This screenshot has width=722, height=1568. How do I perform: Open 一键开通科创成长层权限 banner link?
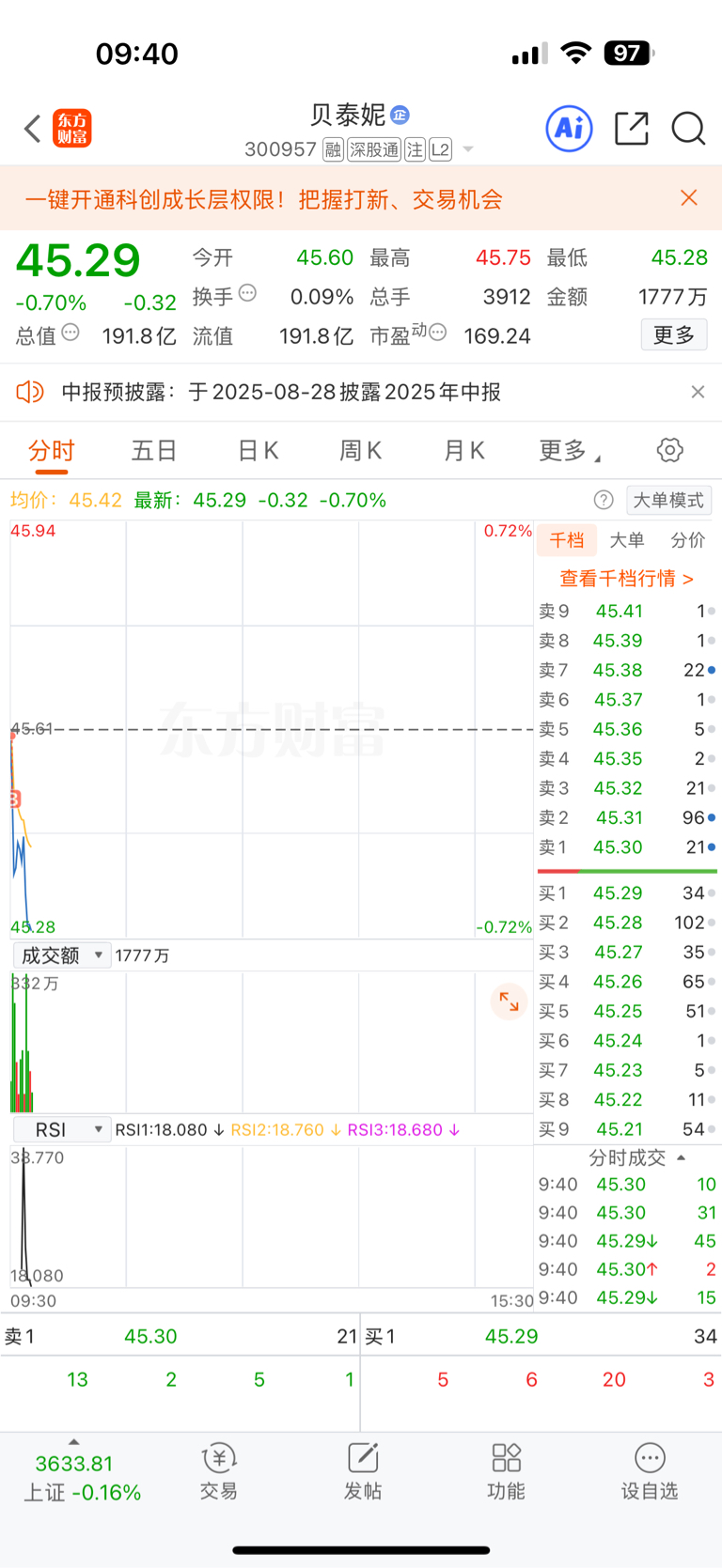click(x=264, y=199)
